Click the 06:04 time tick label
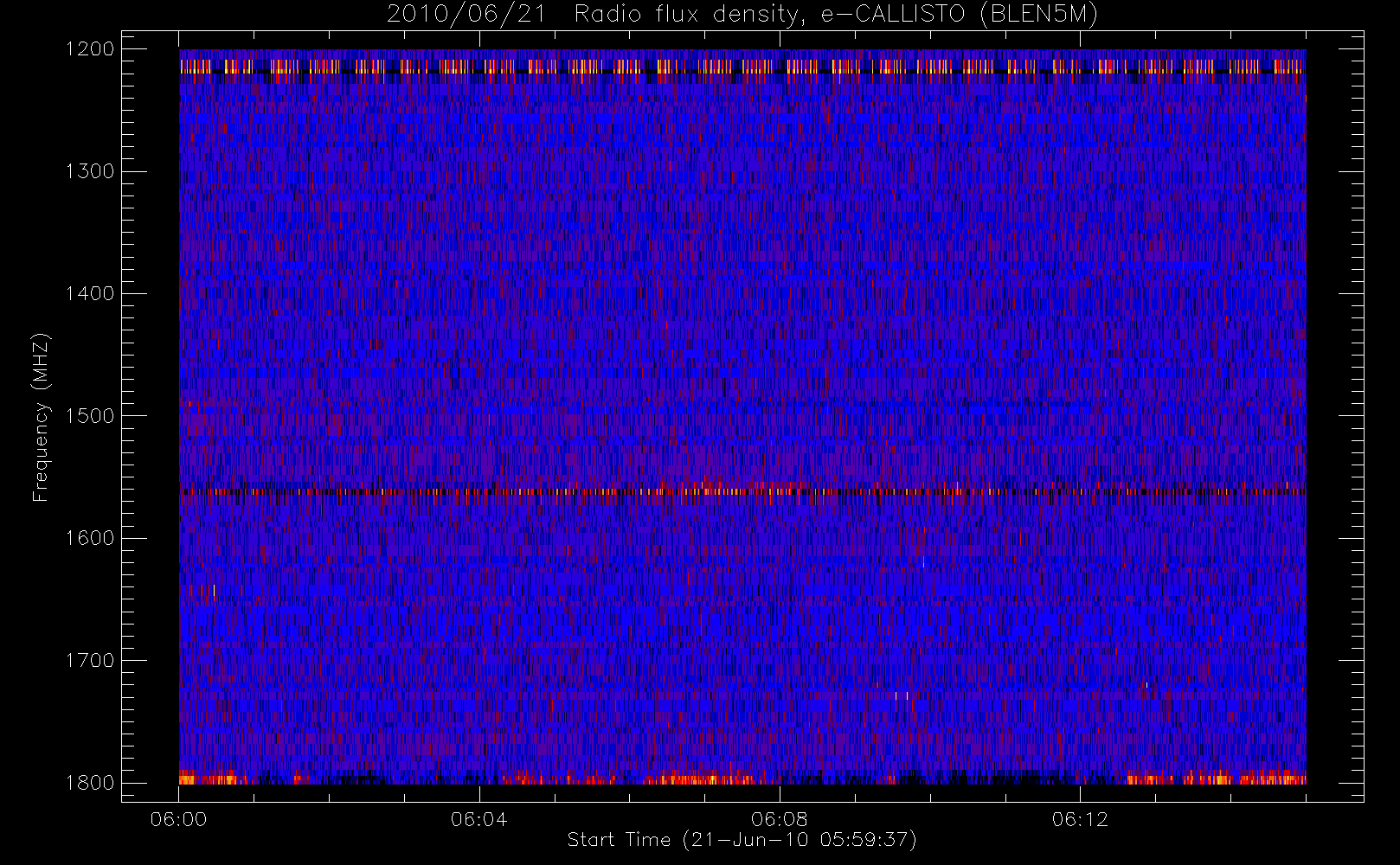The image size is (1400, 865). (x=478, y=819)
